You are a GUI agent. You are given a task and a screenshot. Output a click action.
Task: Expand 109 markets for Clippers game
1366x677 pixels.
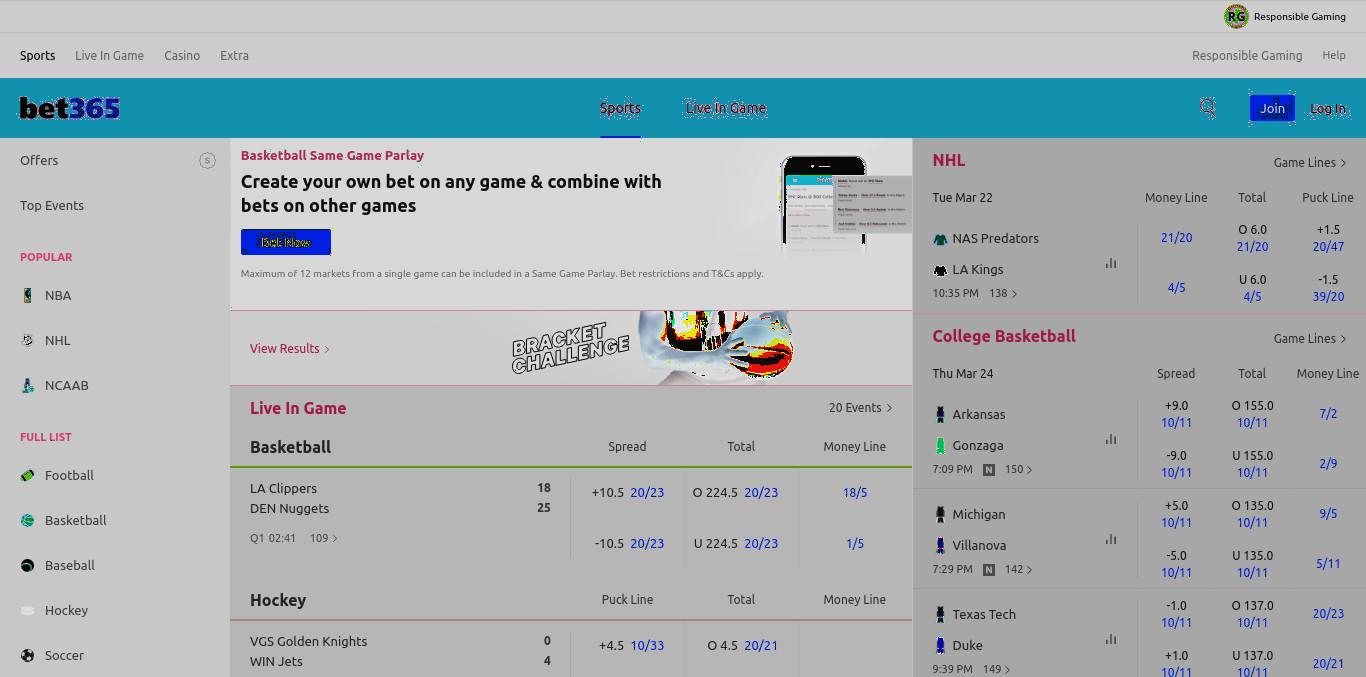tap(323, 538)
